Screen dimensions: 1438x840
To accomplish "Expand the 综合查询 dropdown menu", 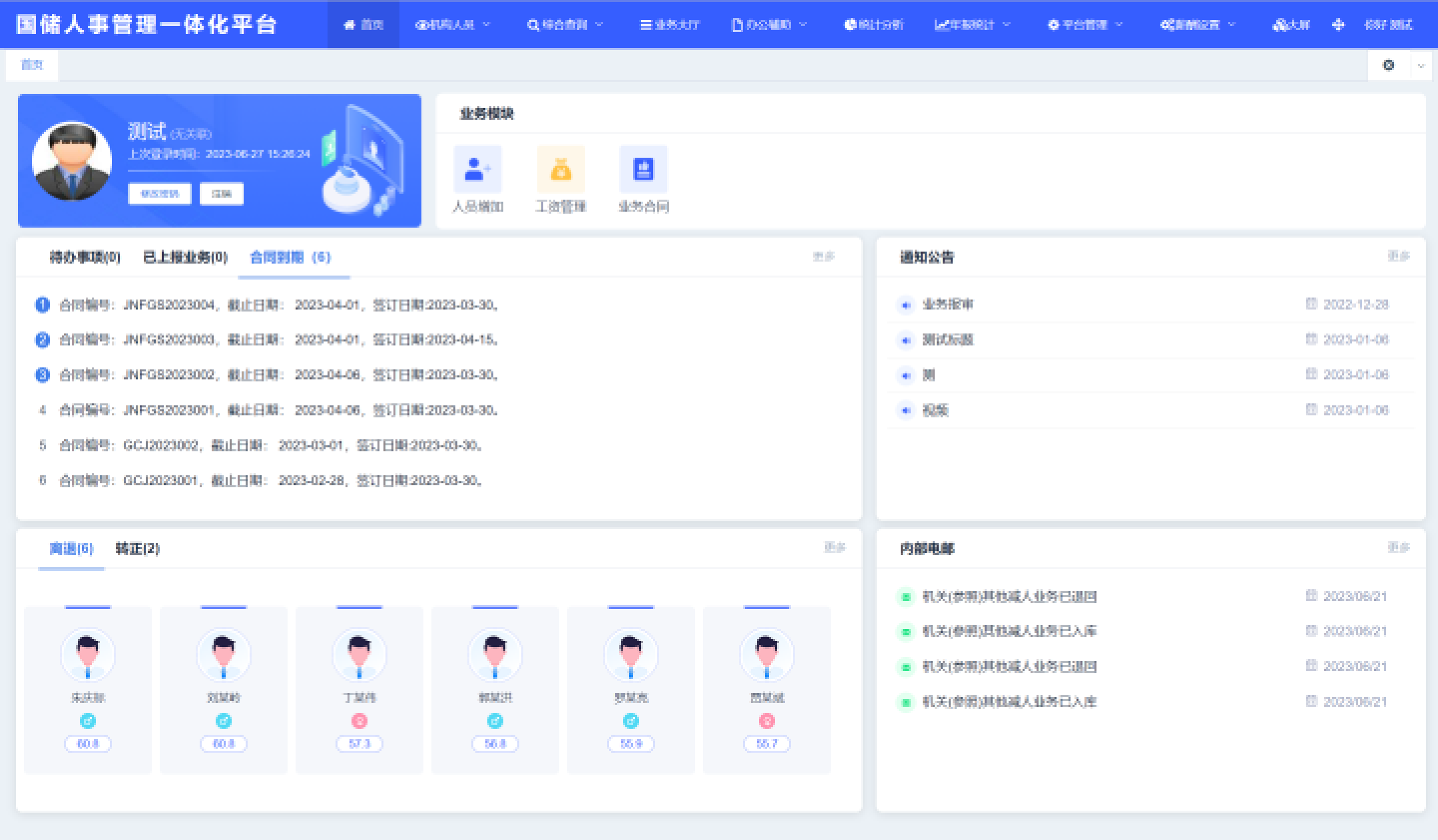I will (x=565, y=25).
